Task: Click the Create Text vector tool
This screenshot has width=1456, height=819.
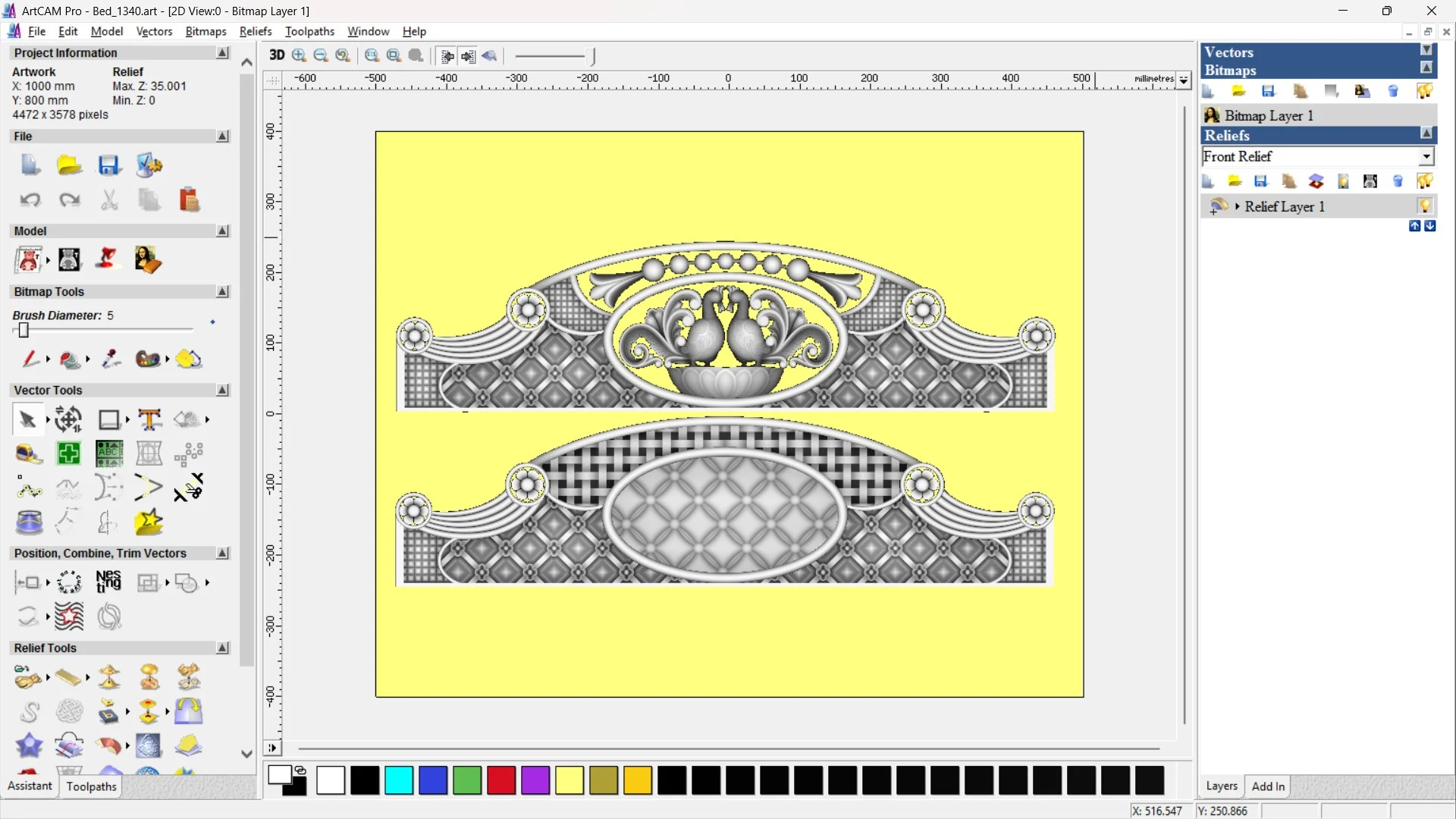Action: [149, 419]
